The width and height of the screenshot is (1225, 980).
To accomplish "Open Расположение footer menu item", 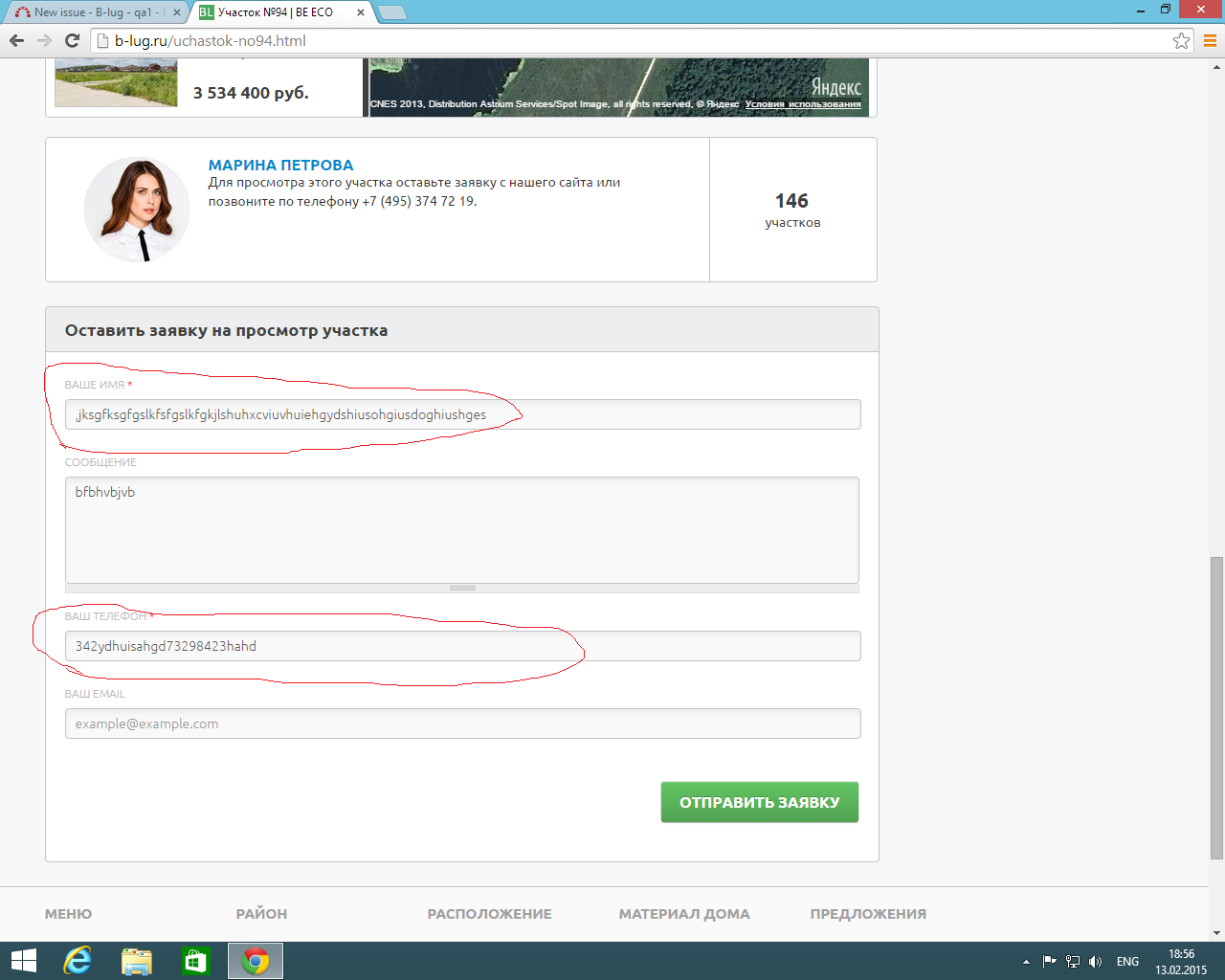I will click(x=489, y=914).
